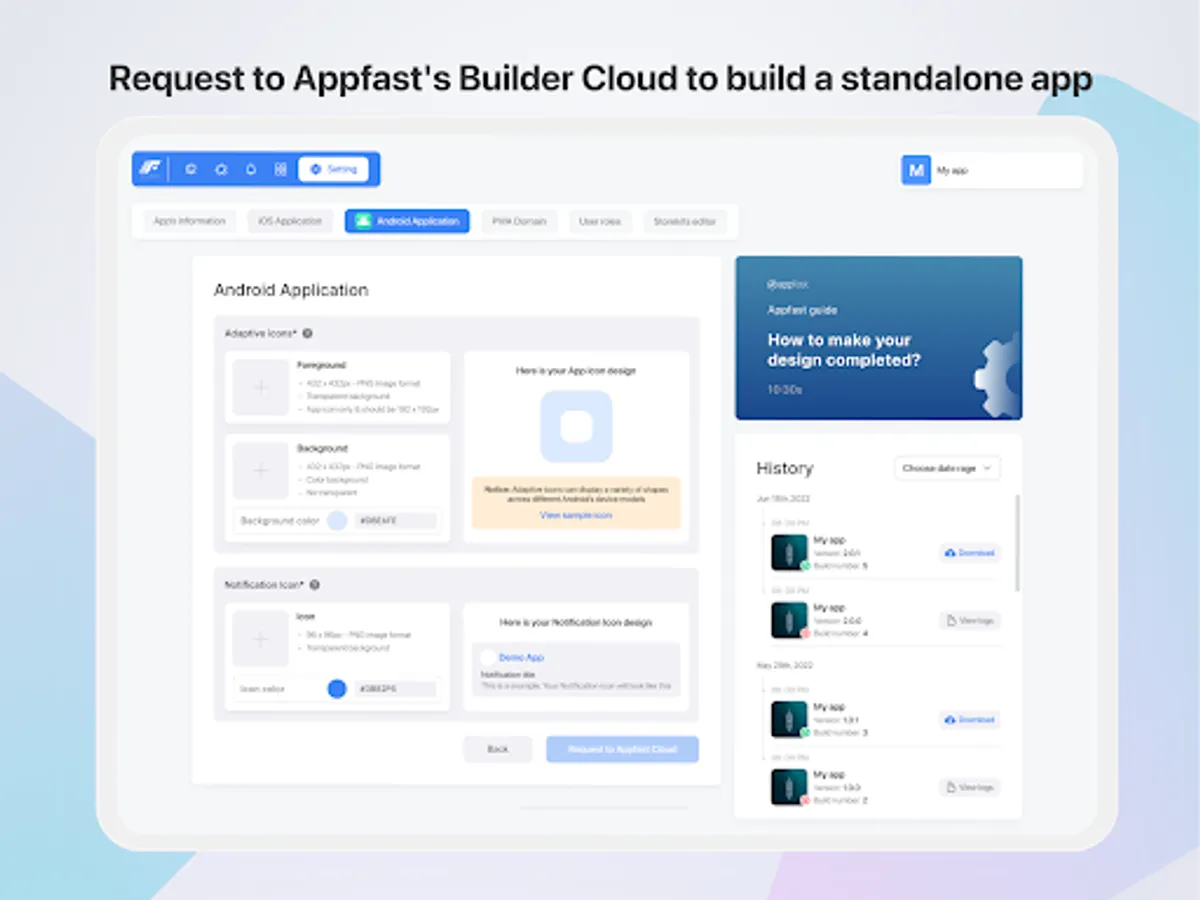
Task: Click the first round icon after the Appfast logo
Action: click(191, 170)
